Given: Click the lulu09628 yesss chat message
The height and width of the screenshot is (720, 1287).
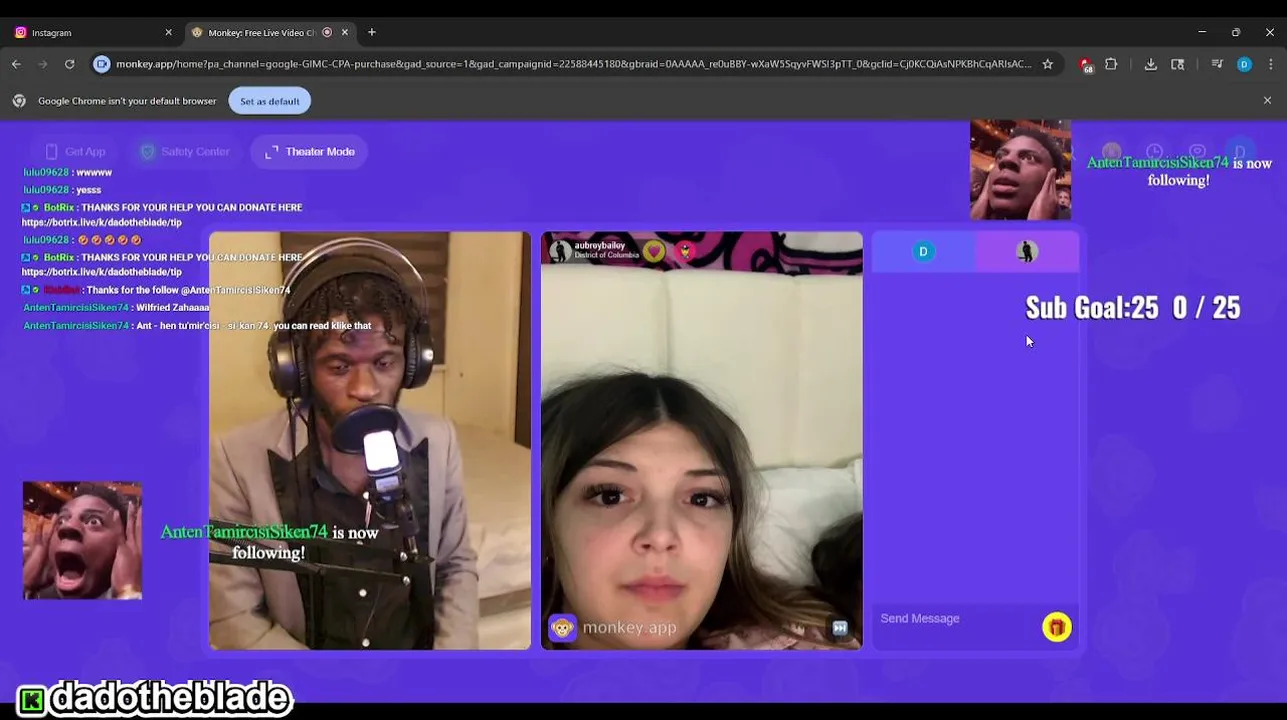Looking at the screenshot, I should tap(62, 189).
